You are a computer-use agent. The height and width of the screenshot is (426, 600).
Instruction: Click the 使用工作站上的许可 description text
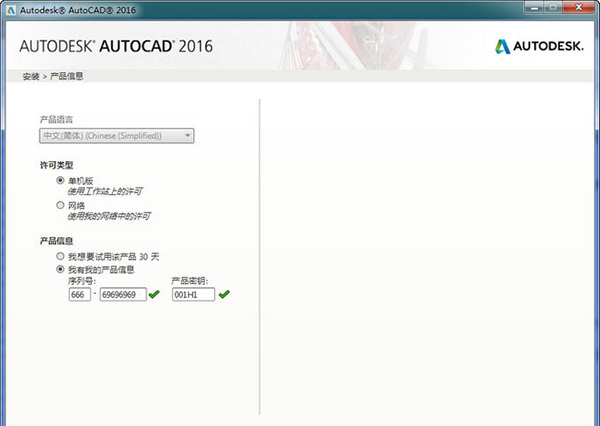(x=105, y=191)
